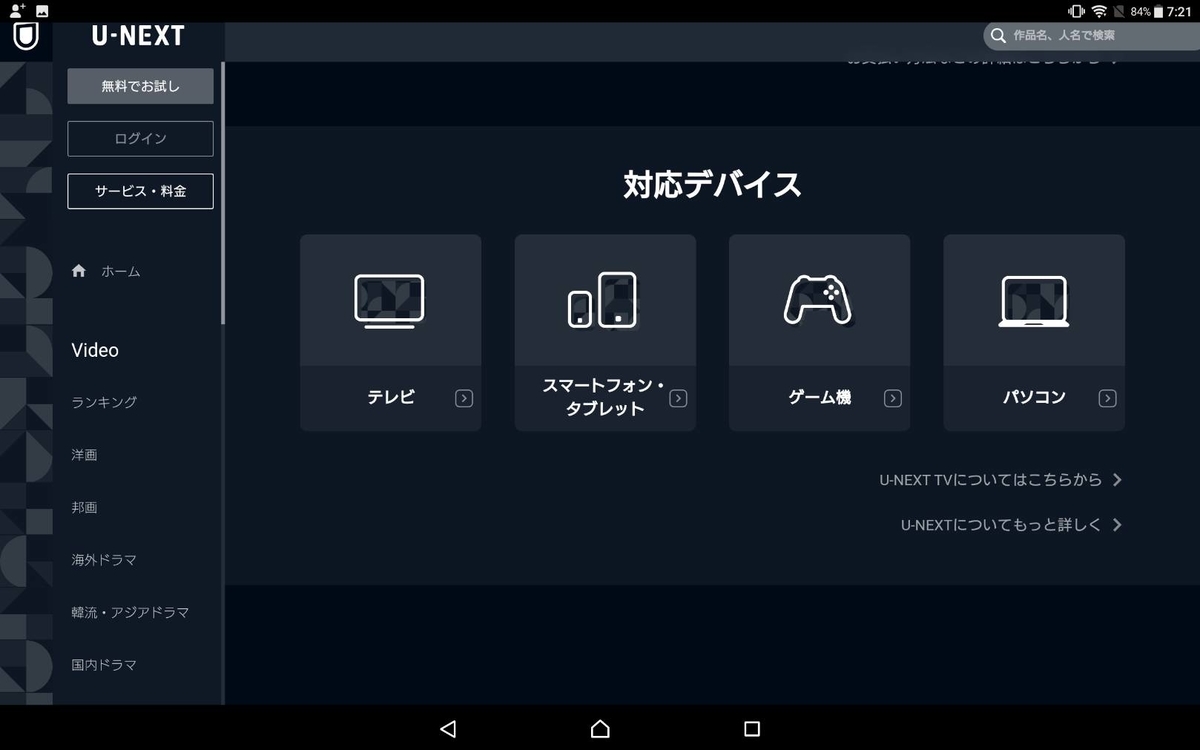
Task: Click the 対応デバイス heading
Action: (x=712, y=185)
